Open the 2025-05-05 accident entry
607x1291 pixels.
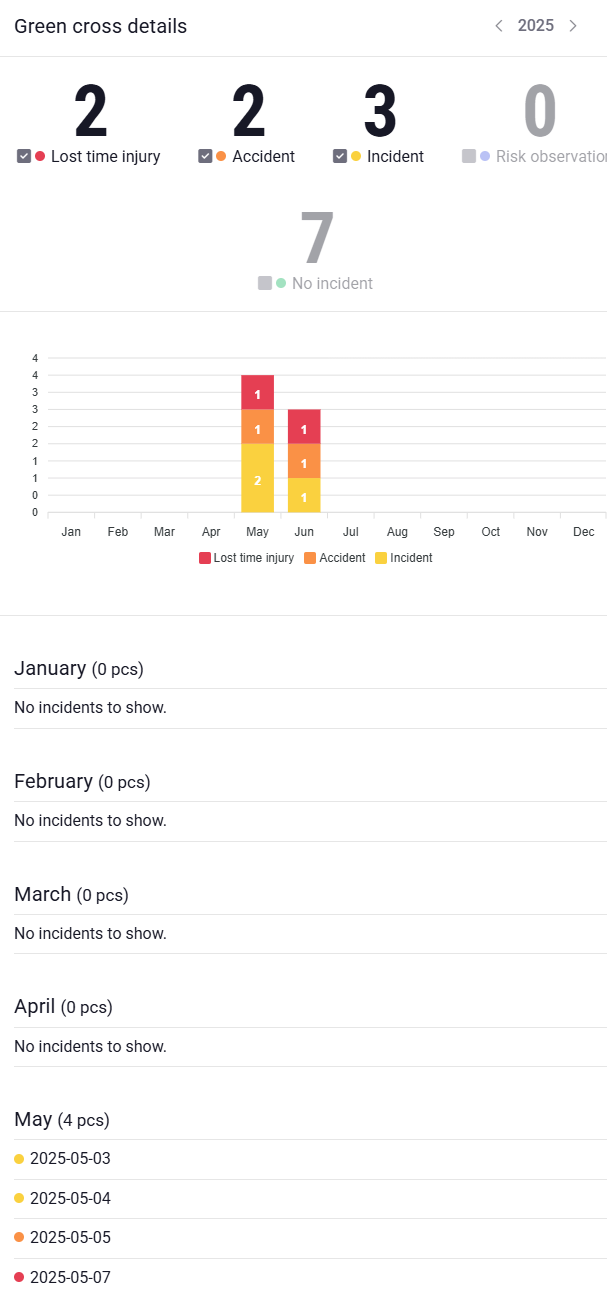[x=70, y=1237]
